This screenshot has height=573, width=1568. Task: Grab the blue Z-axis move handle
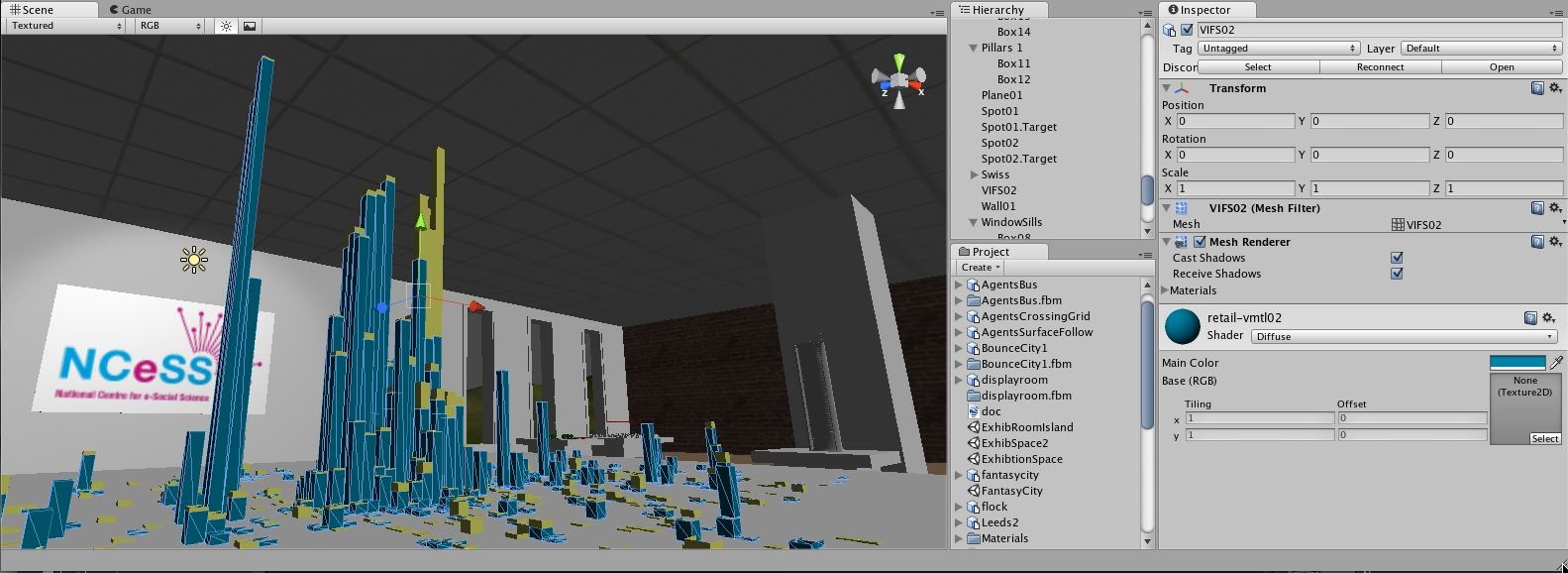[382, 308]
